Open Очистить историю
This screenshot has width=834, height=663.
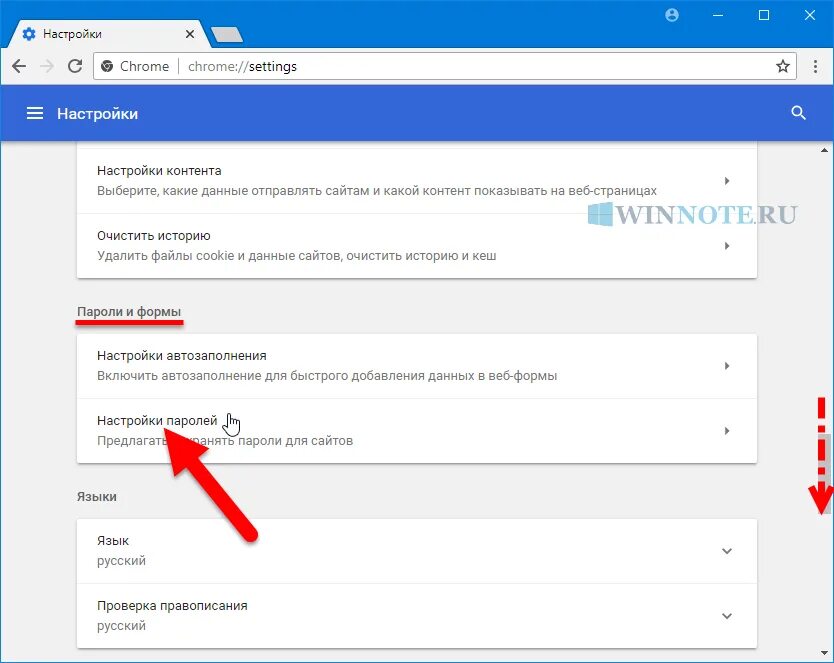(x=417, y=246)
